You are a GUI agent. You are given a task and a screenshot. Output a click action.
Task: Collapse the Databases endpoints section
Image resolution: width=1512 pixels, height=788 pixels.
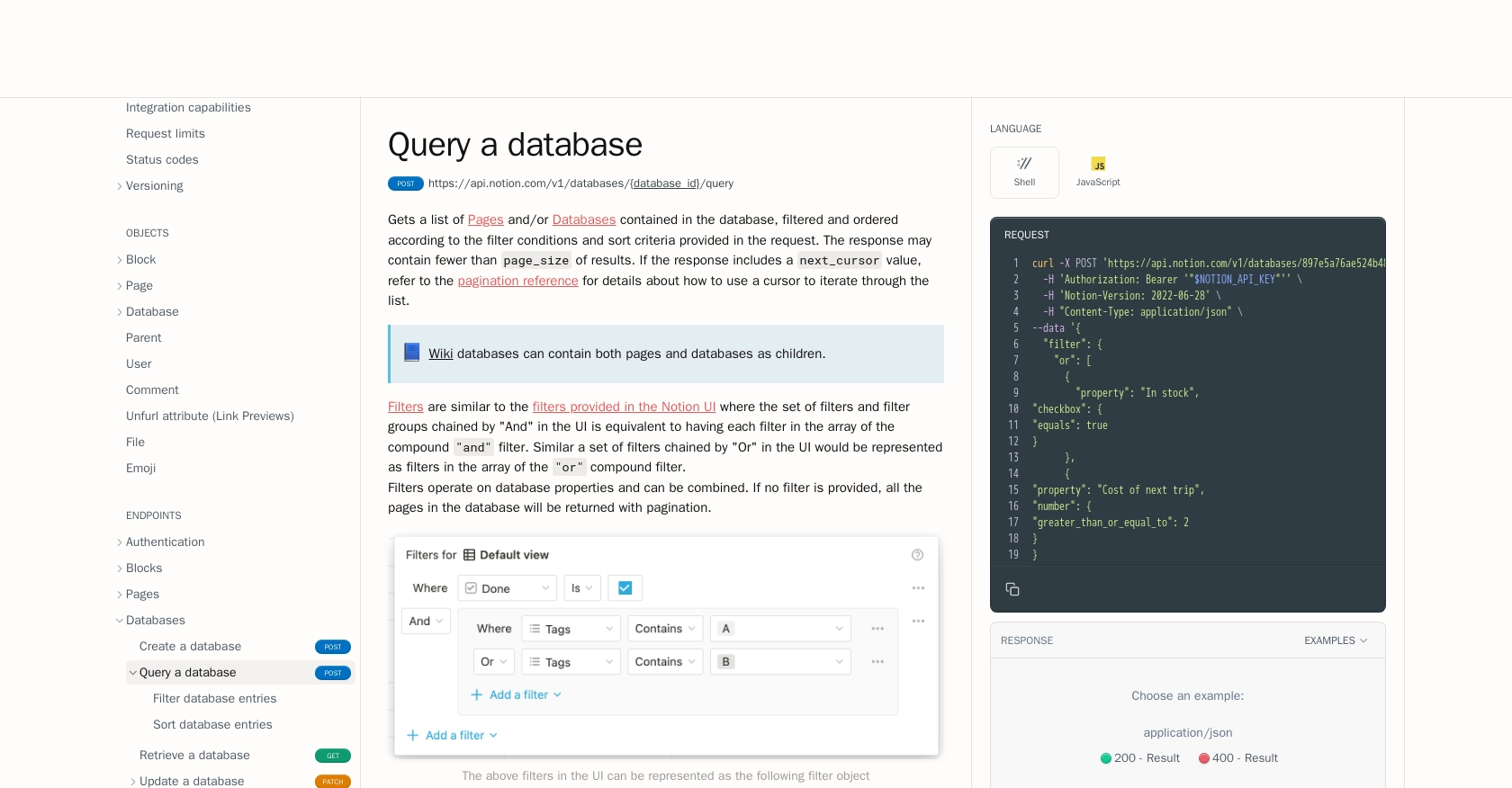coord(120,621)
